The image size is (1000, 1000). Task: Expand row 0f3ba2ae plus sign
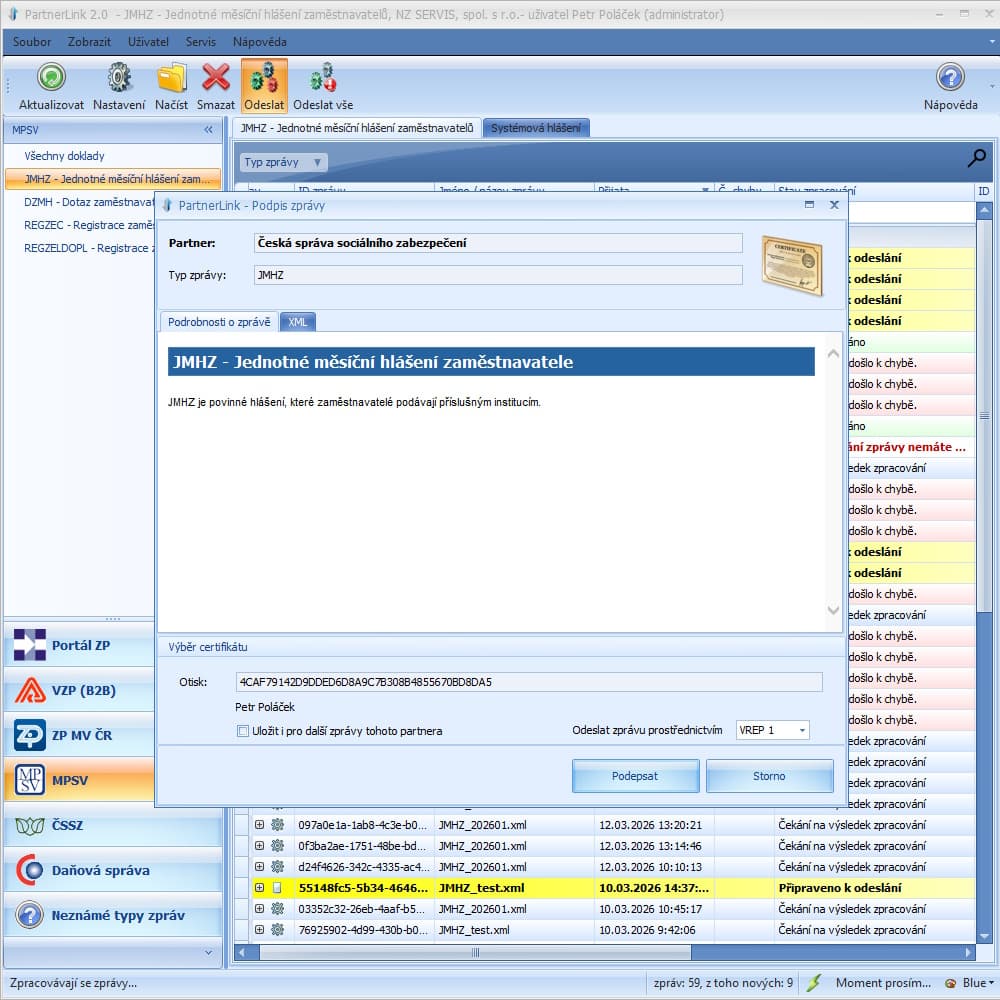point(260,846)
